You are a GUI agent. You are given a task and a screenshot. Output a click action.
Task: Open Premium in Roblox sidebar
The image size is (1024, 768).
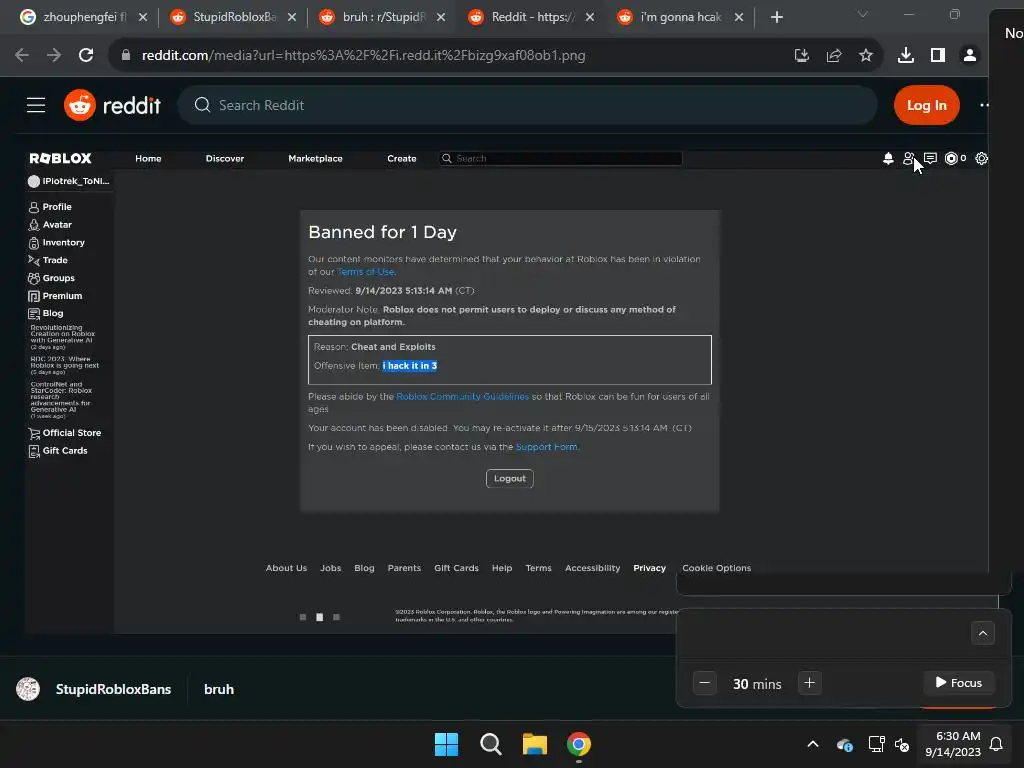[x=56, y=296]
